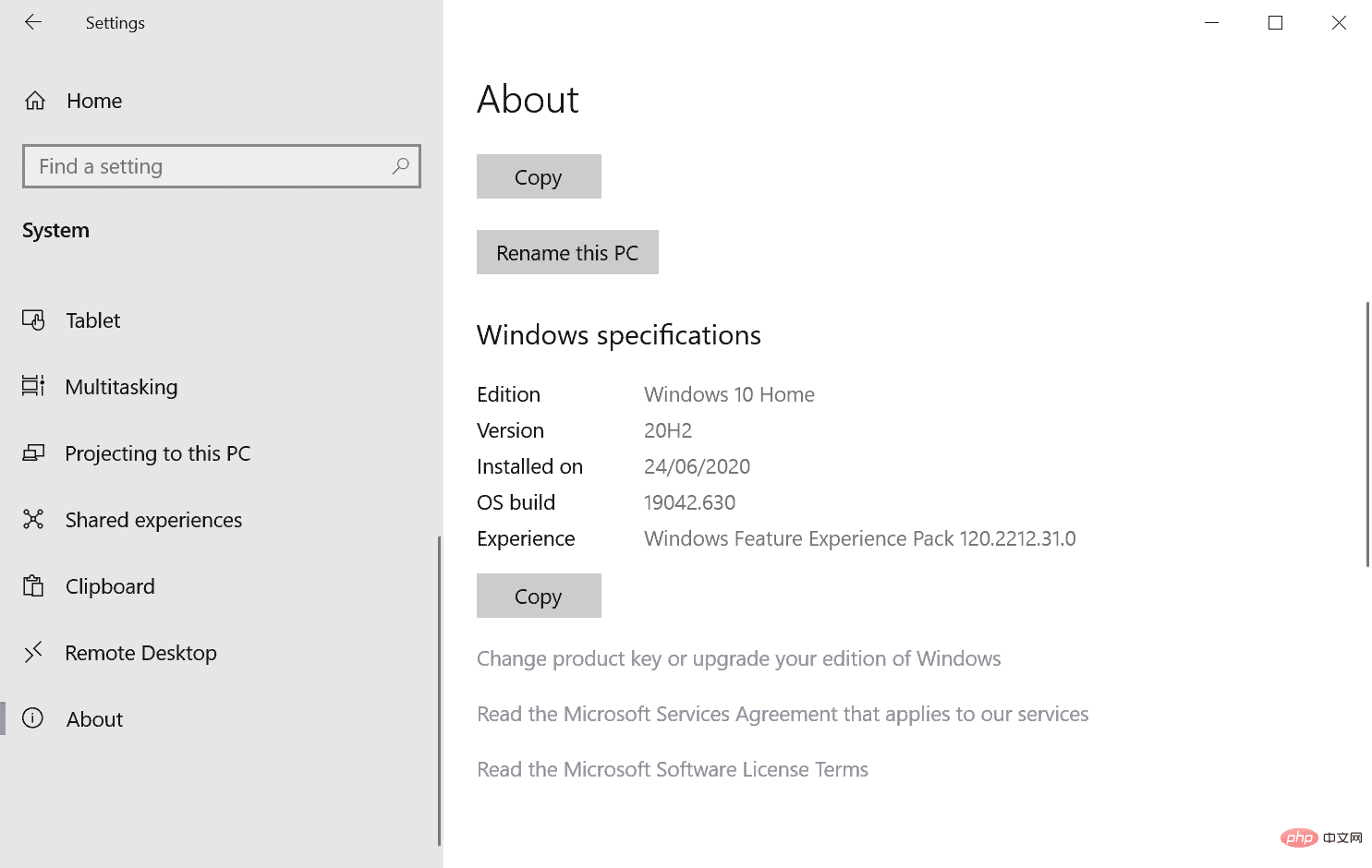This screenshot has width=1372, height=868.
Task: Click the search magnifier icon
Action: 400,166
